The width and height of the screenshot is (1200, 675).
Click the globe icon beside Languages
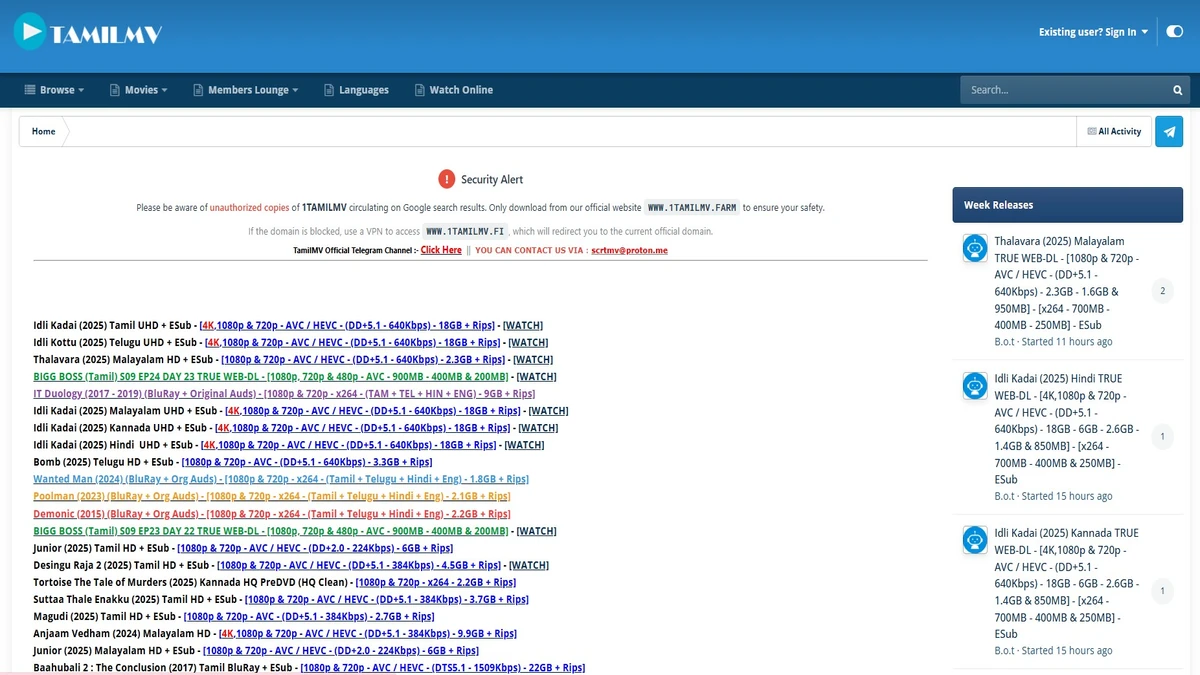click(x=327, y=89)
